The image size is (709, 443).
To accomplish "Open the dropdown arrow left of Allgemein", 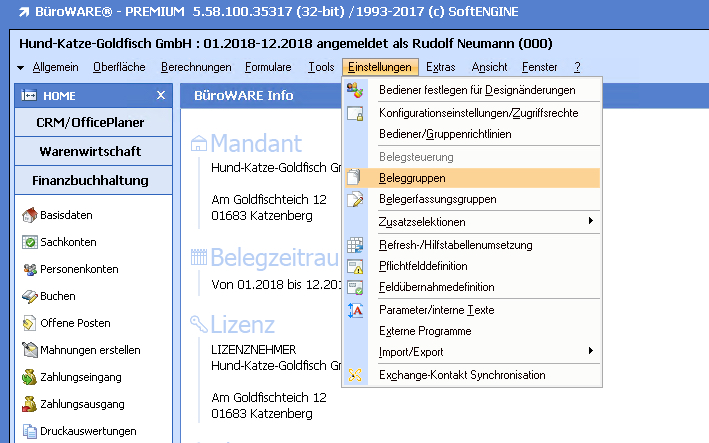I will click(x=22, y=68).
